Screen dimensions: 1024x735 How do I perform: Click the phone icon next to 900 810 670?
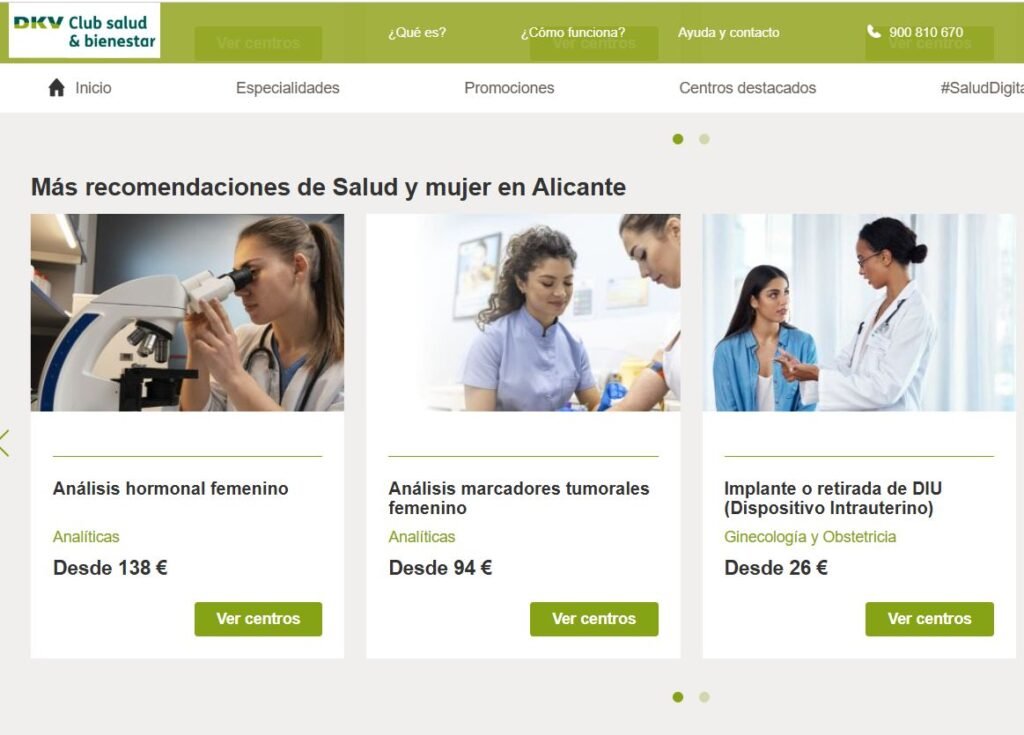pyautogui.click(x=874, y=31)
